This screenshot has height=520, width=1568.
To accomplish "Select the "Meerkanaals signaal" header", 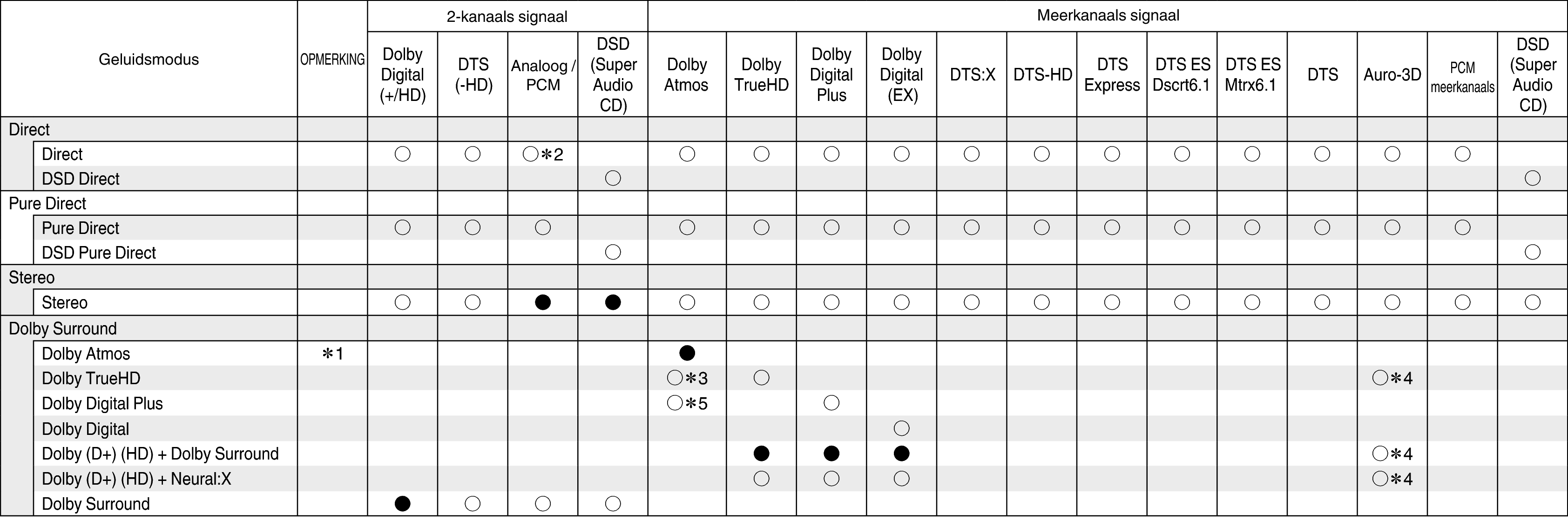I will pyautogui.click(x=1107, y=16).
